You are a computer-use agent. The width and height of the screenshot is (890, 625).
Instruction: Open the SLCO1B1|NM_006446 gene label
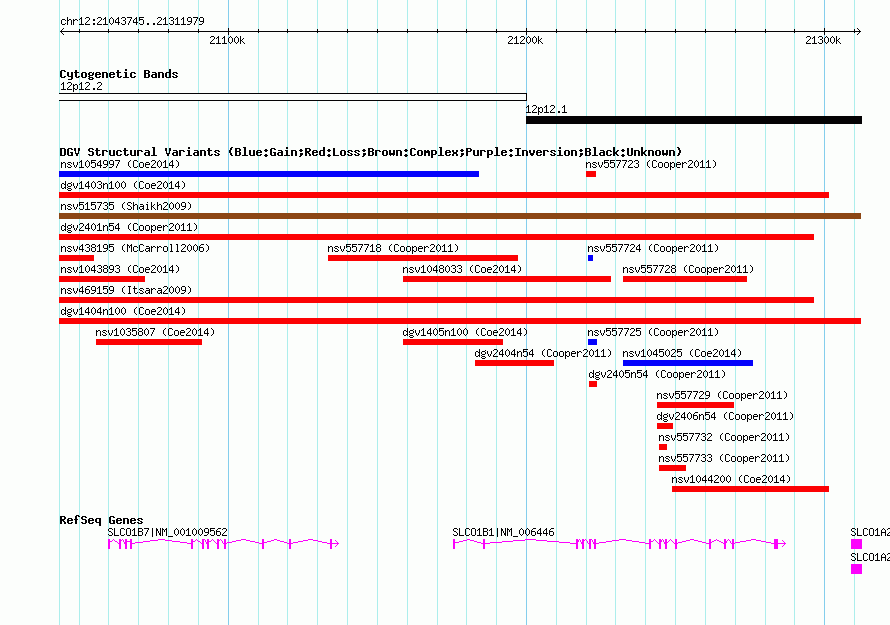[503, 532]
